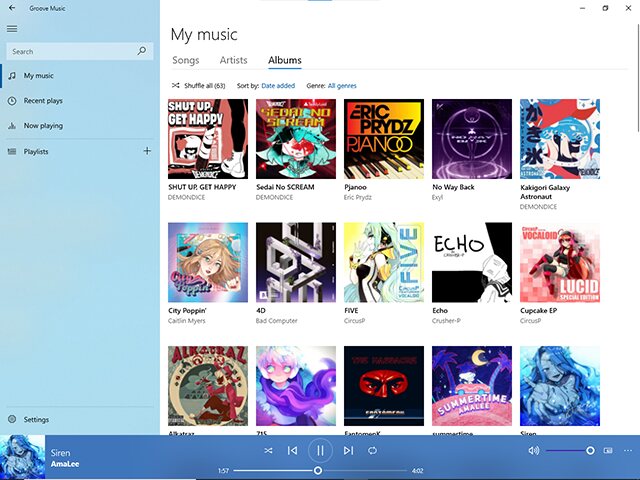Open the Pjanoo album thumbnail
Image resolution: width=640 pixels, height=480 pixels.
click(384, 139)
